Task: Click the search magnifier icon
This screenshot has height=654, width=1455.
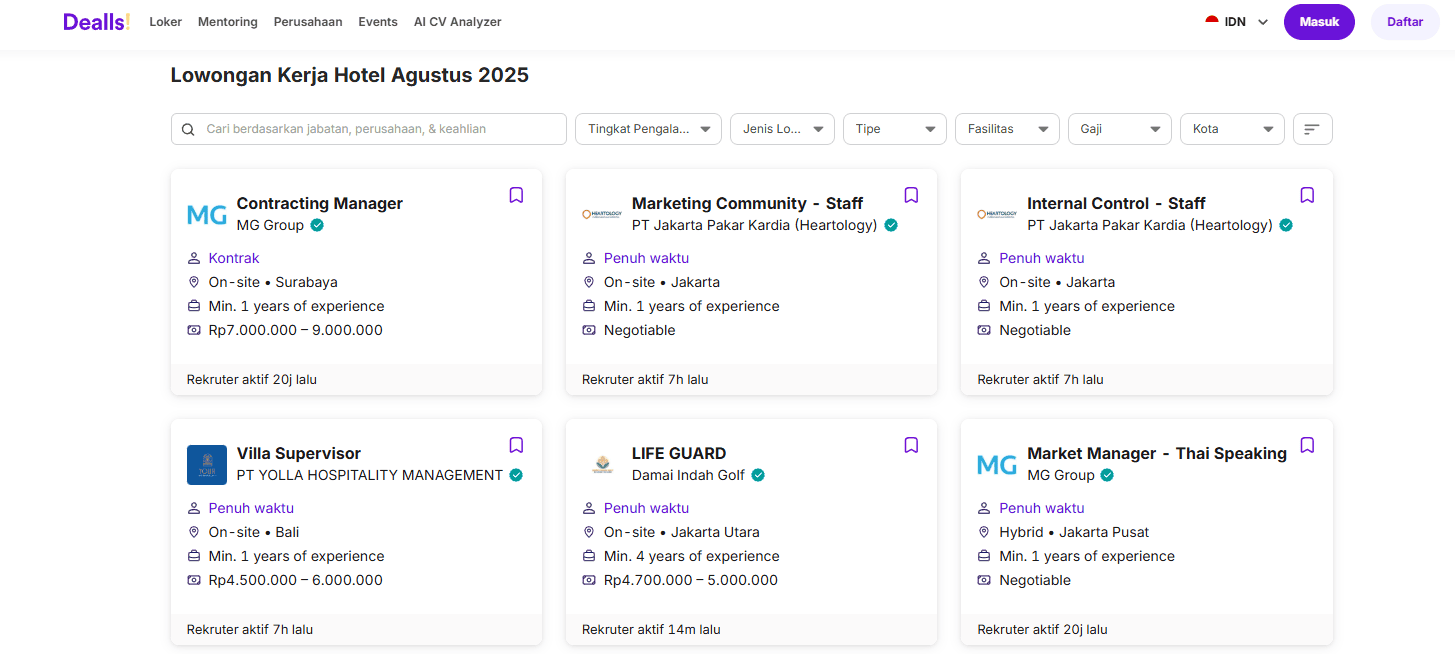Action: (x=188, y=129)
